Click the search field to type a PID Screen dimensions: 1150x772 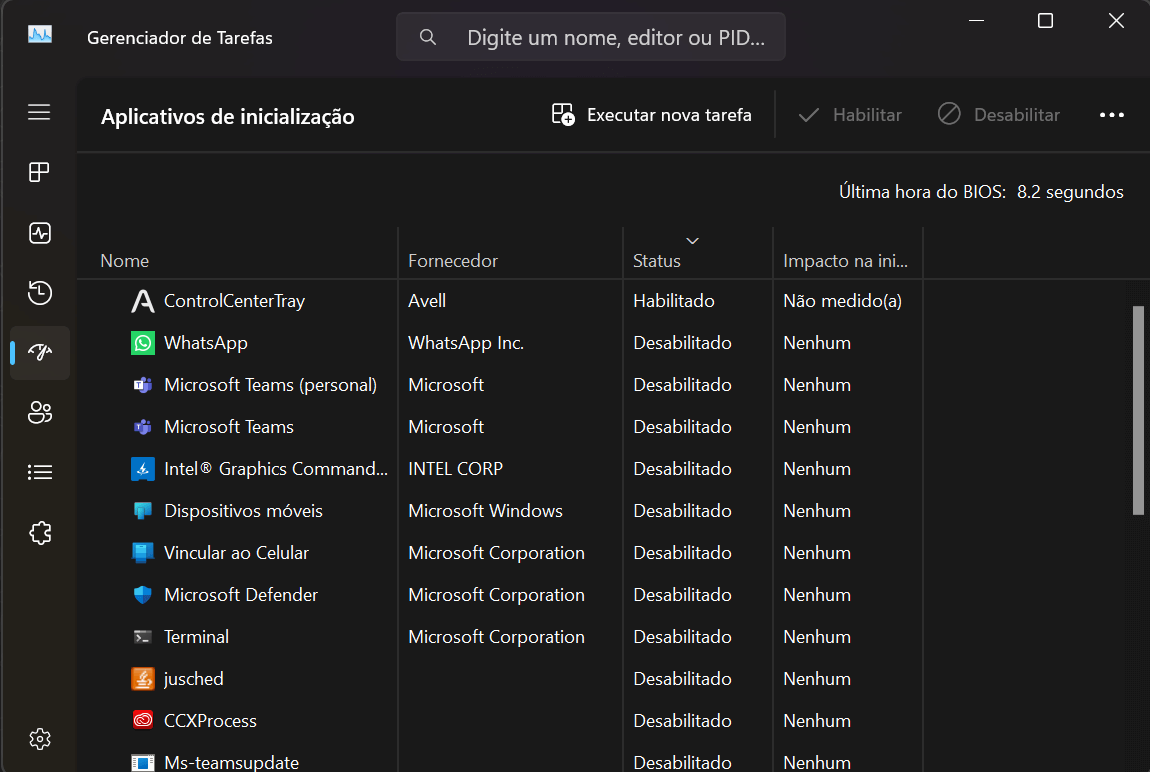(x=590, y=36)
